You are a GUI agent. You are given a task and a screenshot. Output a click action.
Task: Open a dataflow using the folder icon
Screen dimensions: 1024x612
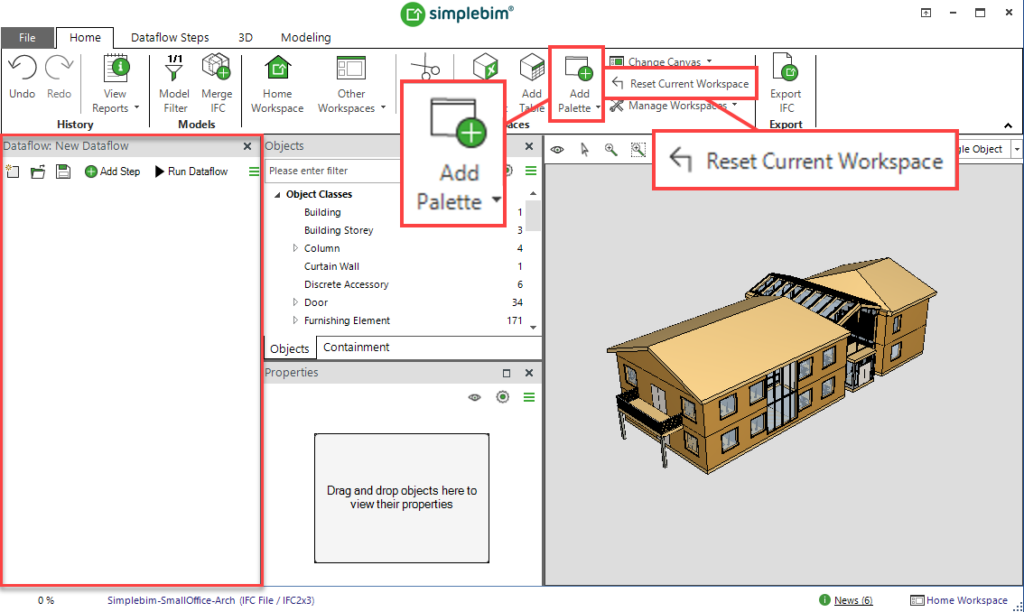[x=38, y=172]
